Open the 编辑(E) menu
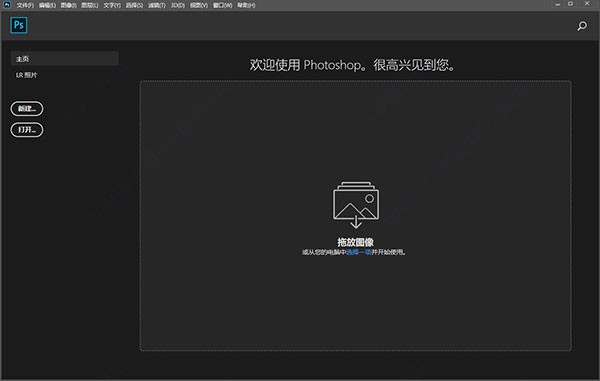Viewport: 600px width, 381px height. coord(47,5)
